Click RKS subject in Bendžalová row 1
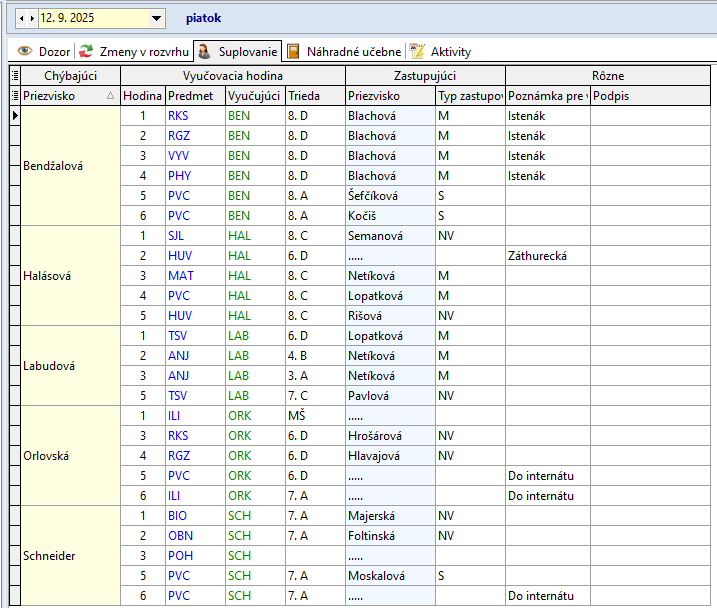717x608 pixels. (196, 116)
